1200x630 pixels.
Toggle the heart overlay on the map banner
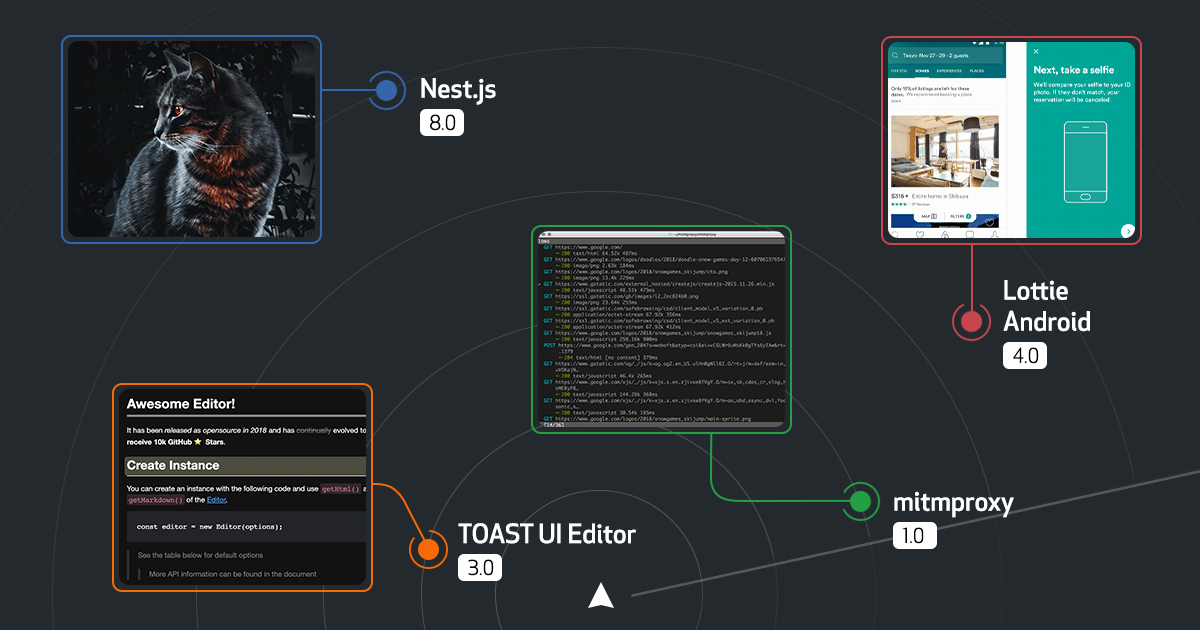pyautogui.click(x=990, y=223)
